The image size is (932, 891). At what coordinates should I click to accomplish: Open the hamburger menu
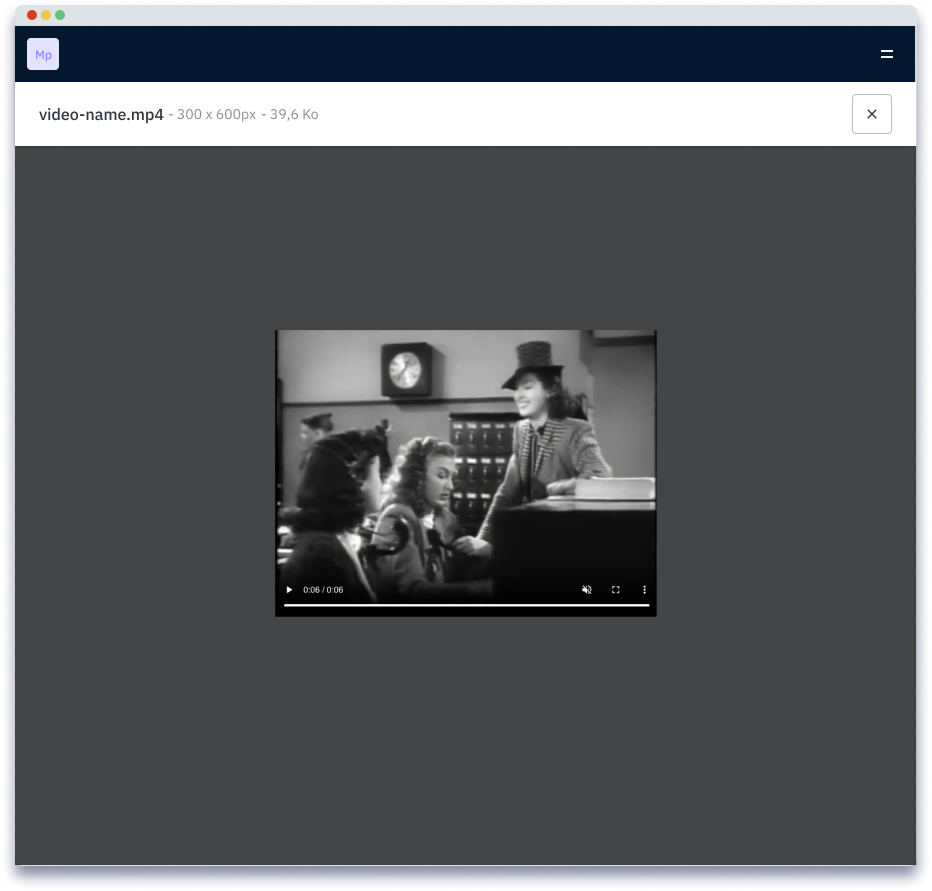886,54
